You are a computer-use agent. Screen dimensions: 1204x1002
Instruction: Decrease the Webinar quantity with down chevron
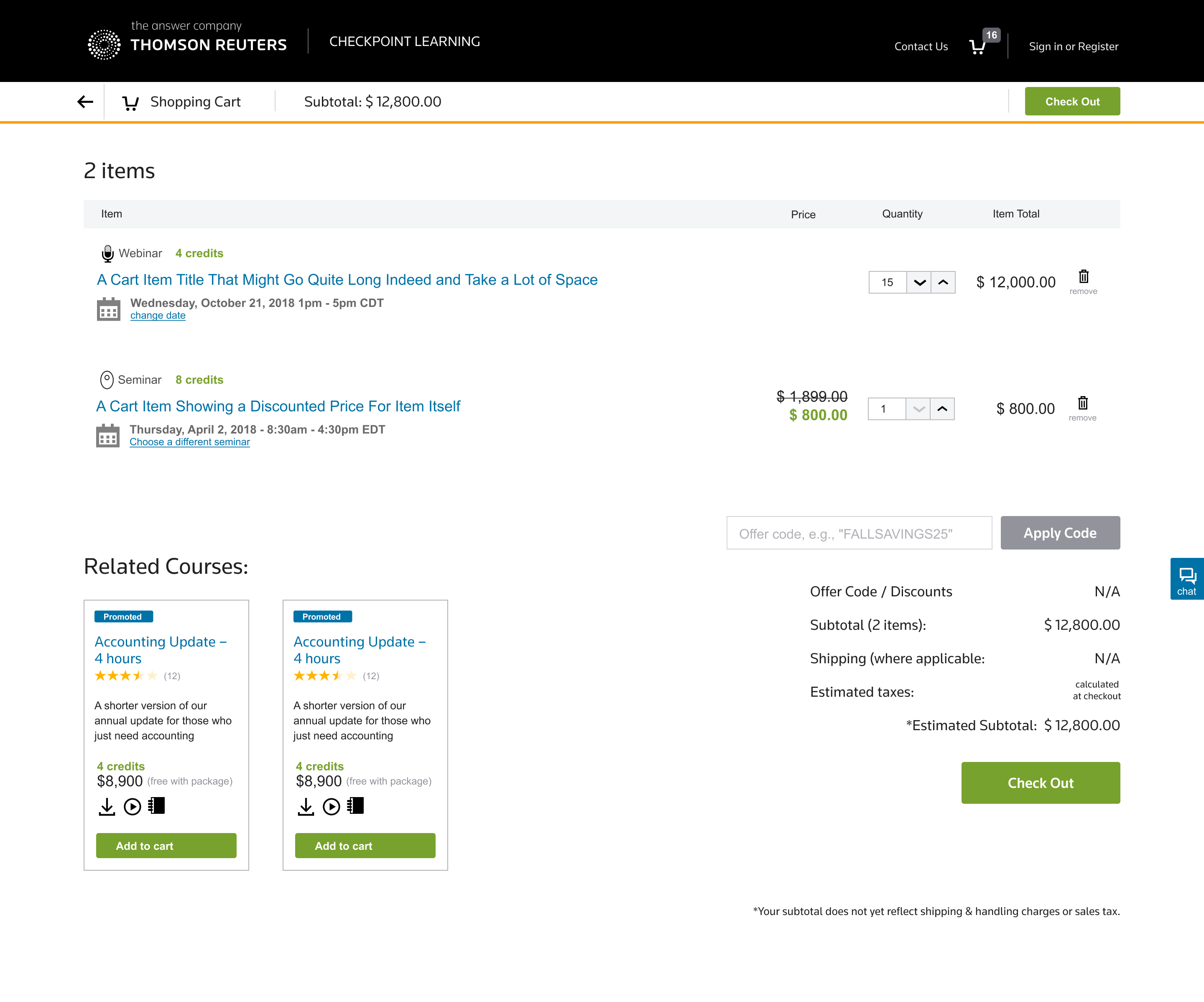click(919, 282)
